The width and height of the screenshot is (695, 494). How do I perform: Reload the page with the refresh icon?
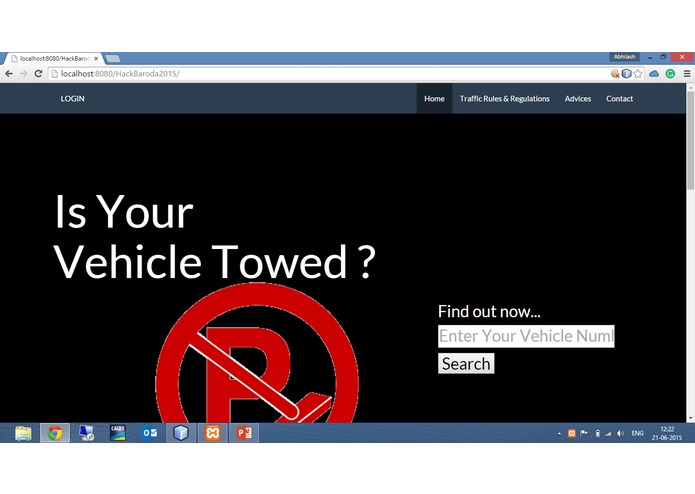tap(38, 74)
